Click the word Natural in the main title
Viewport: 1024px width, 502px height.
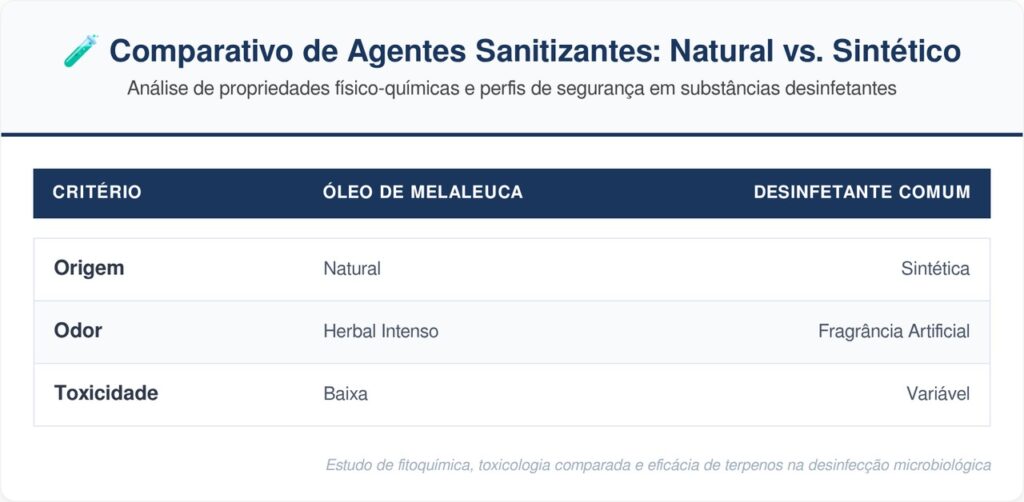click(x=722, y=51)
